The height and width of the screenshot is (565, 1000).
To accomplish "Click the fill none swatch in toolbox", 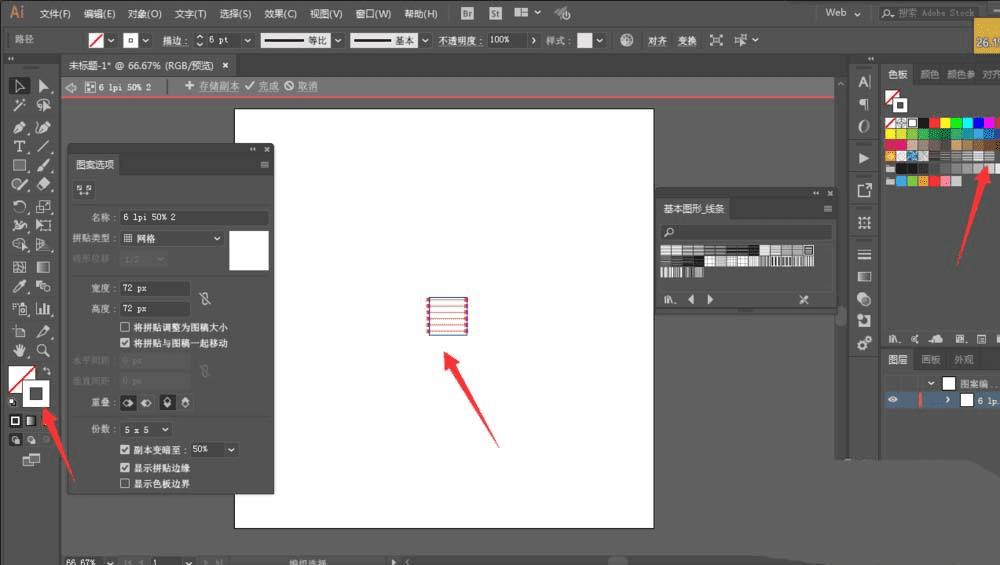I will click(16, 375).
